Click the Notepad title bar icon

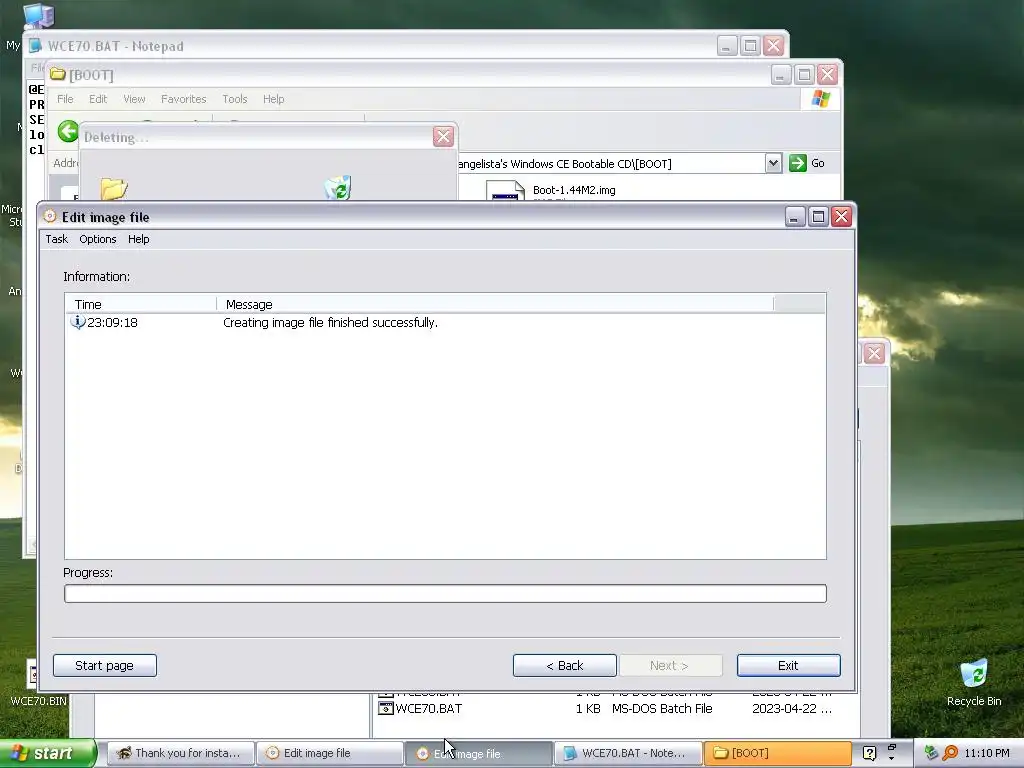[x=35, y=46]
